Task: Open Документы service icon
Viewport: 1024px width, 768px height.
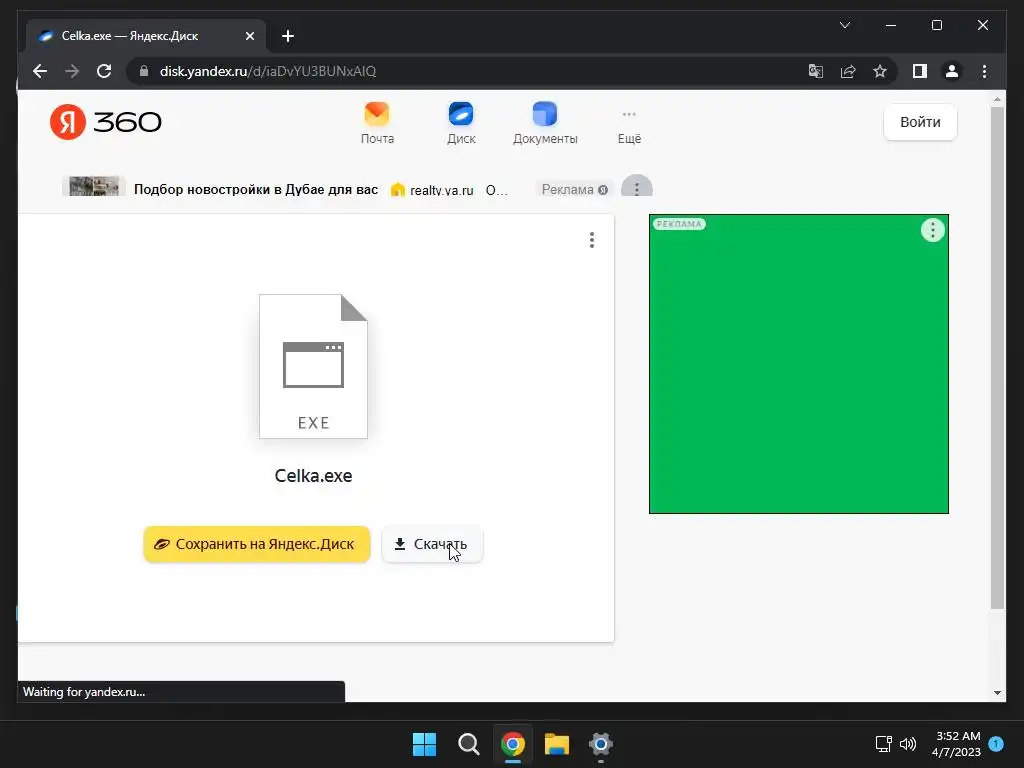Action: pyautogui.click(x=545, y=123)
